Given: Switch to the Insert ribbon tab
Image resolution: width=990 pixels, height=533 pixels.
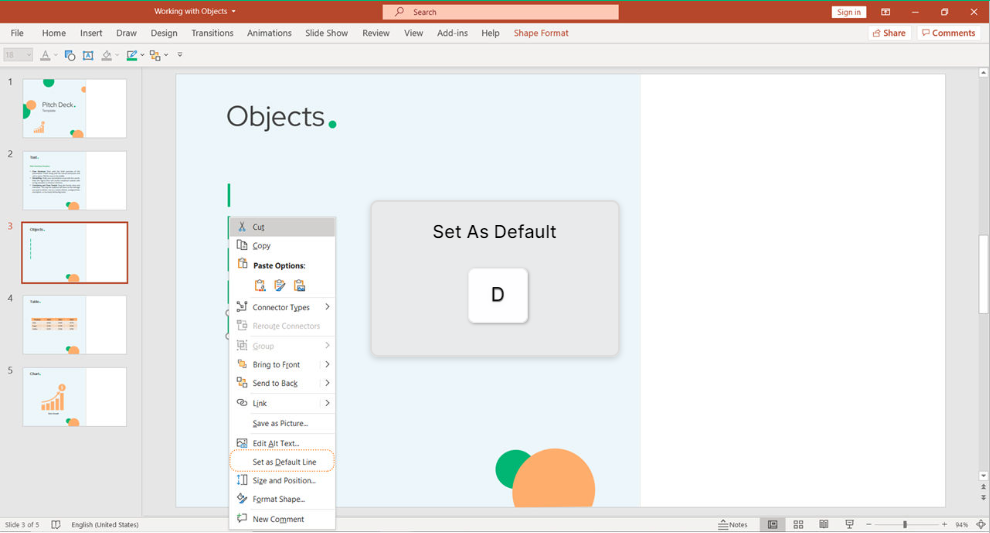Looking at the screenshot, I should [x=91, y=33].
